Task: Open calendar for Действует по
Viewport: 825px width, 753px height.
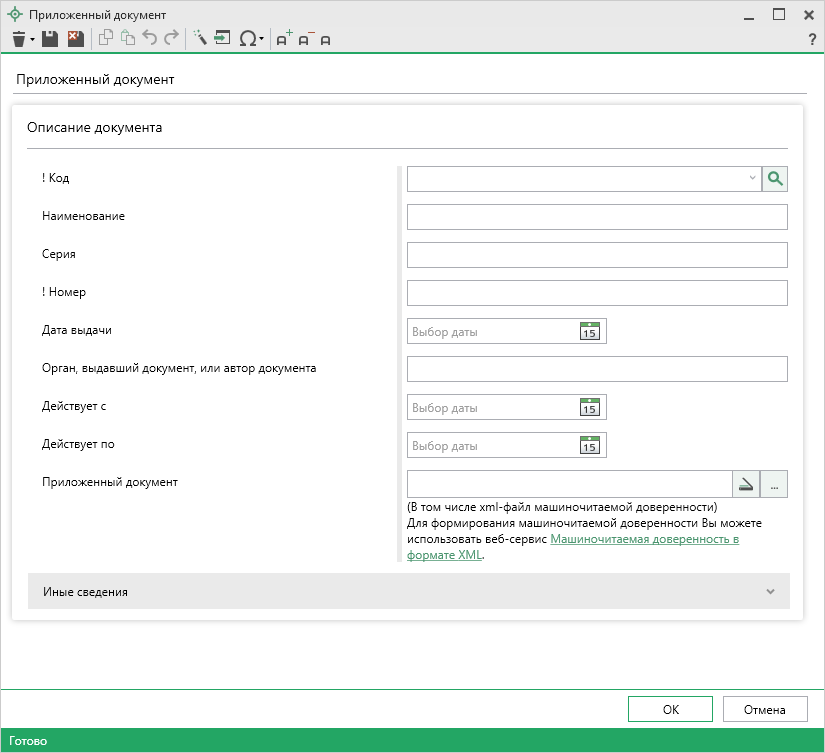Action: [589, 445]
